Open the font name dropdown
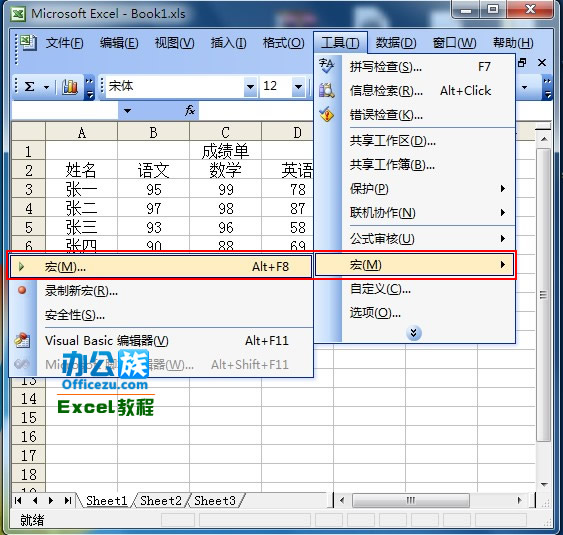Image resolution: width=563 pixels, height=535 pixels. click(x=250, y=87)
